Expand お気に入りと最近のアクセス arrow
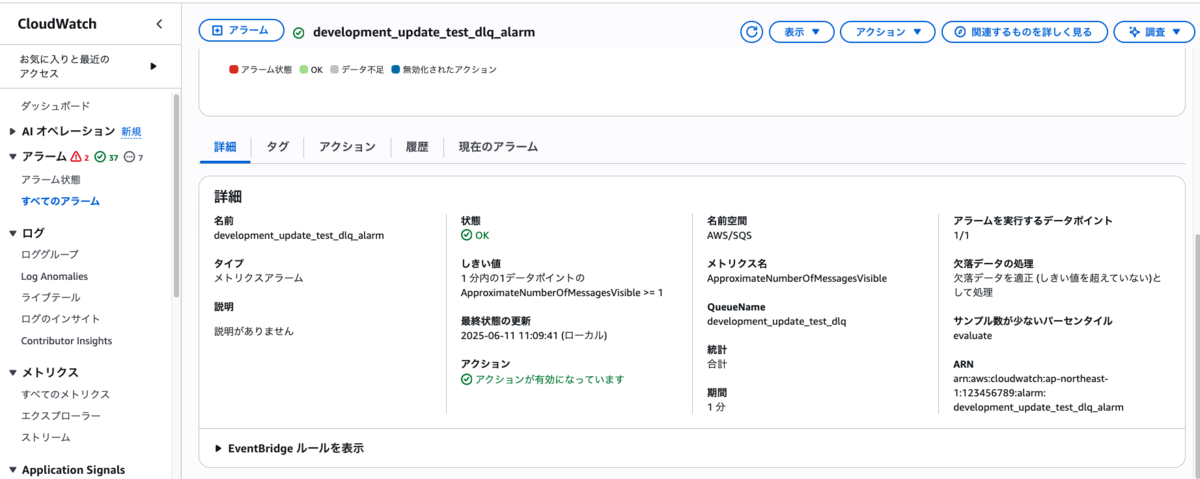 (153, 66)
